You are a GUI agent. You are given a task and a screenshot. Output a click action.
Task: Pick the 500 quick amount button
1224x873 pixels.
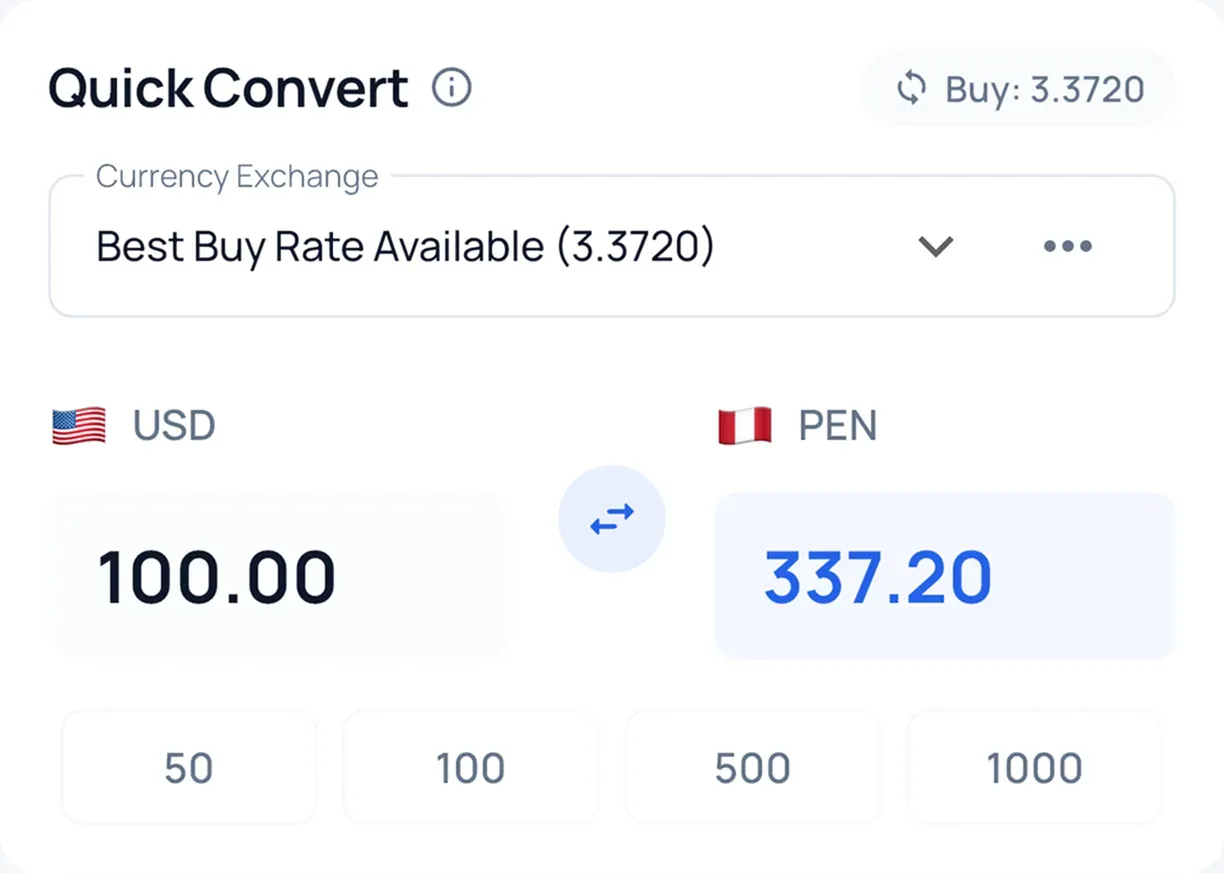[752, 768]
